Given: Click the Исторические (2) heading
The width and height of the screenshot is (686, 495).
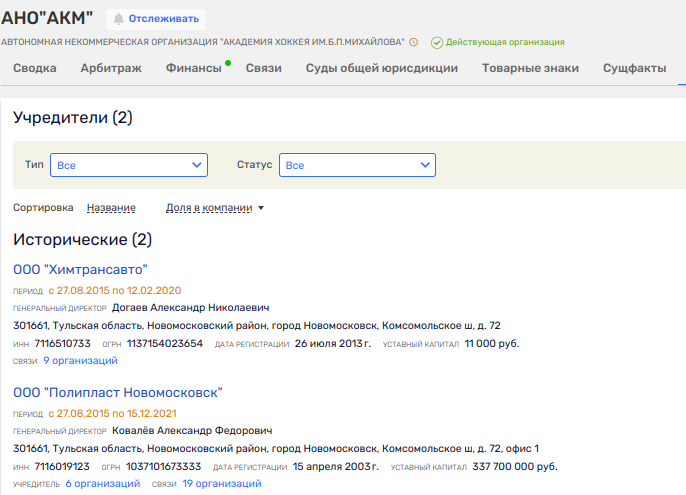Looking at the screenshot, I should pyautogui.click(x=82, y=240).
